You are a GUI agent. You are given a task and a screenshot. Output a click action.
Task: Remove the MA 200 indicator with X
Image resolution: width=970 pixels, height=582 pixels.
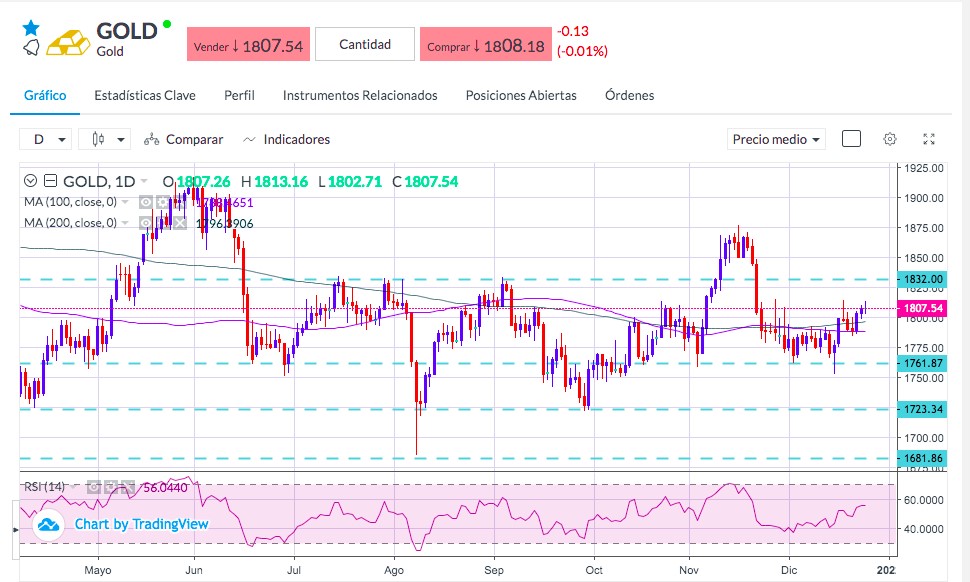(179, 223)
